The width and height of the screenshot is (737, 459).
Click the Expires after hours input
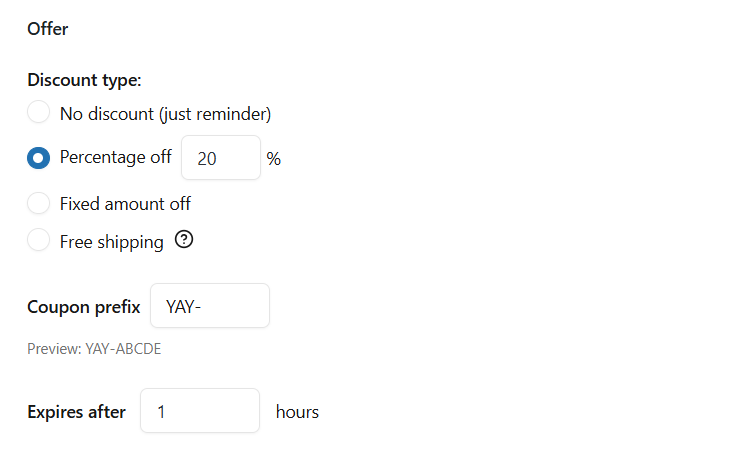[x=199, y=411]
